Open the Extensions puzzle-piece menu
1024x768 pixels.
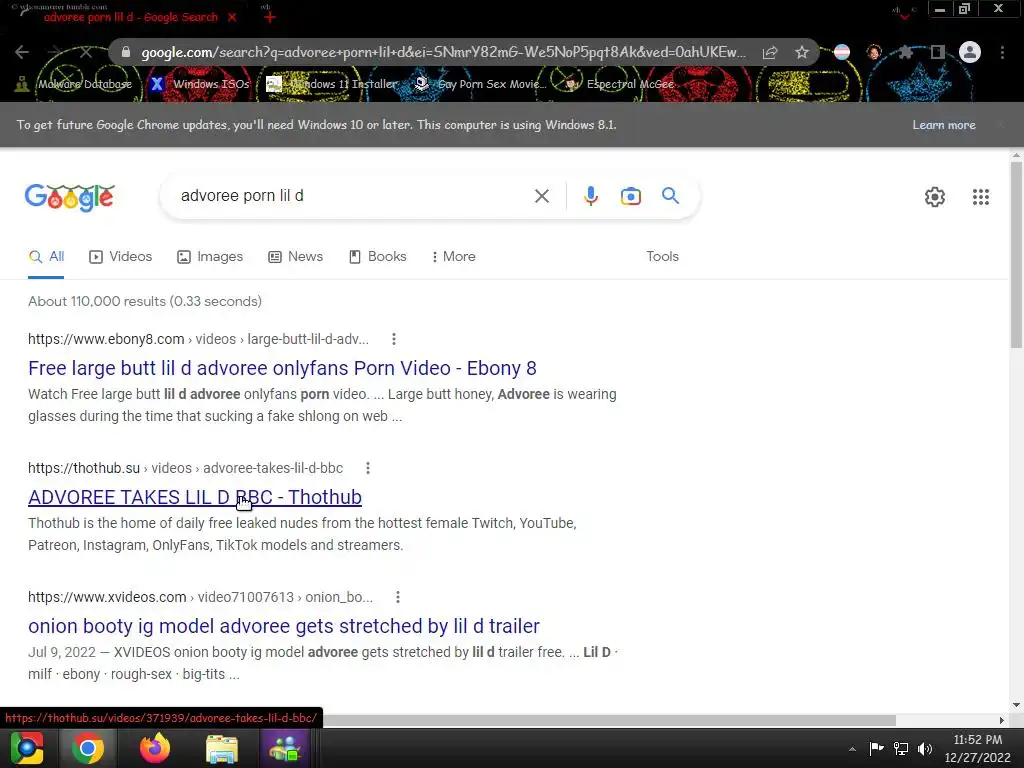[906, 52]
